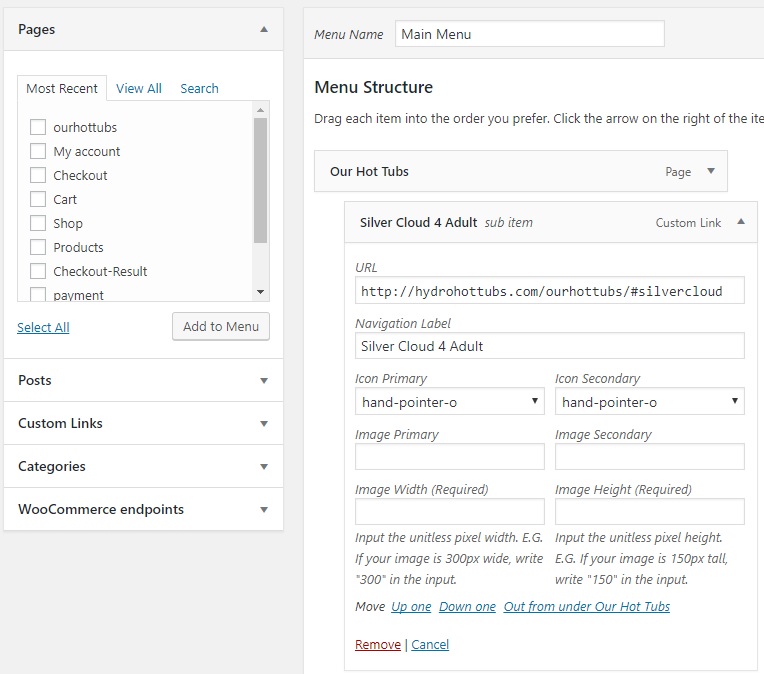Expand the Posts section
The height and width of the screenshot is (674, 764).
pos(264,381)
